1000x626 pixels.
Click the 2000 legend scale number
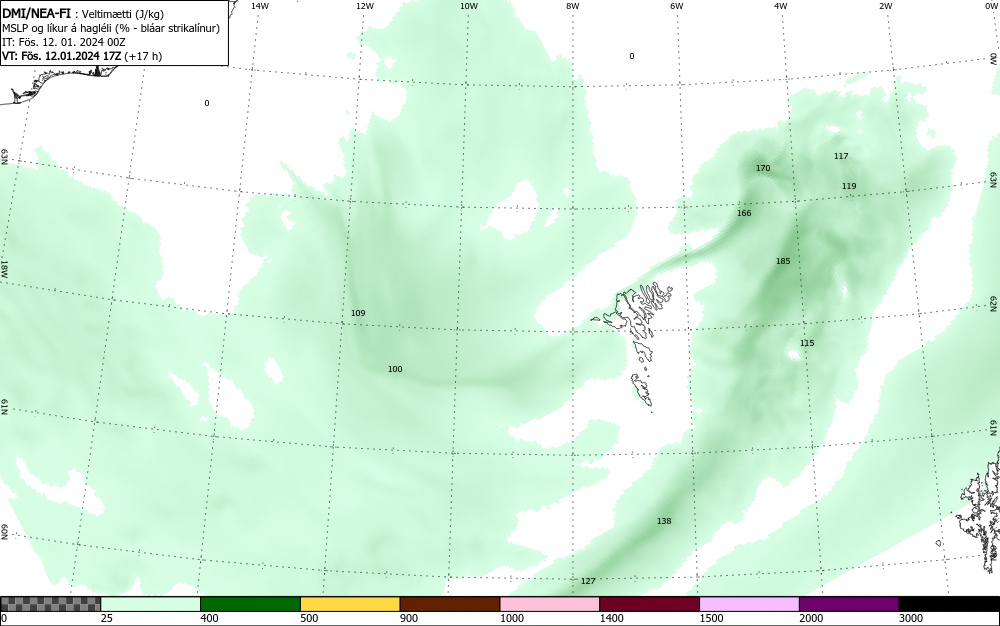tap(811, 618)
